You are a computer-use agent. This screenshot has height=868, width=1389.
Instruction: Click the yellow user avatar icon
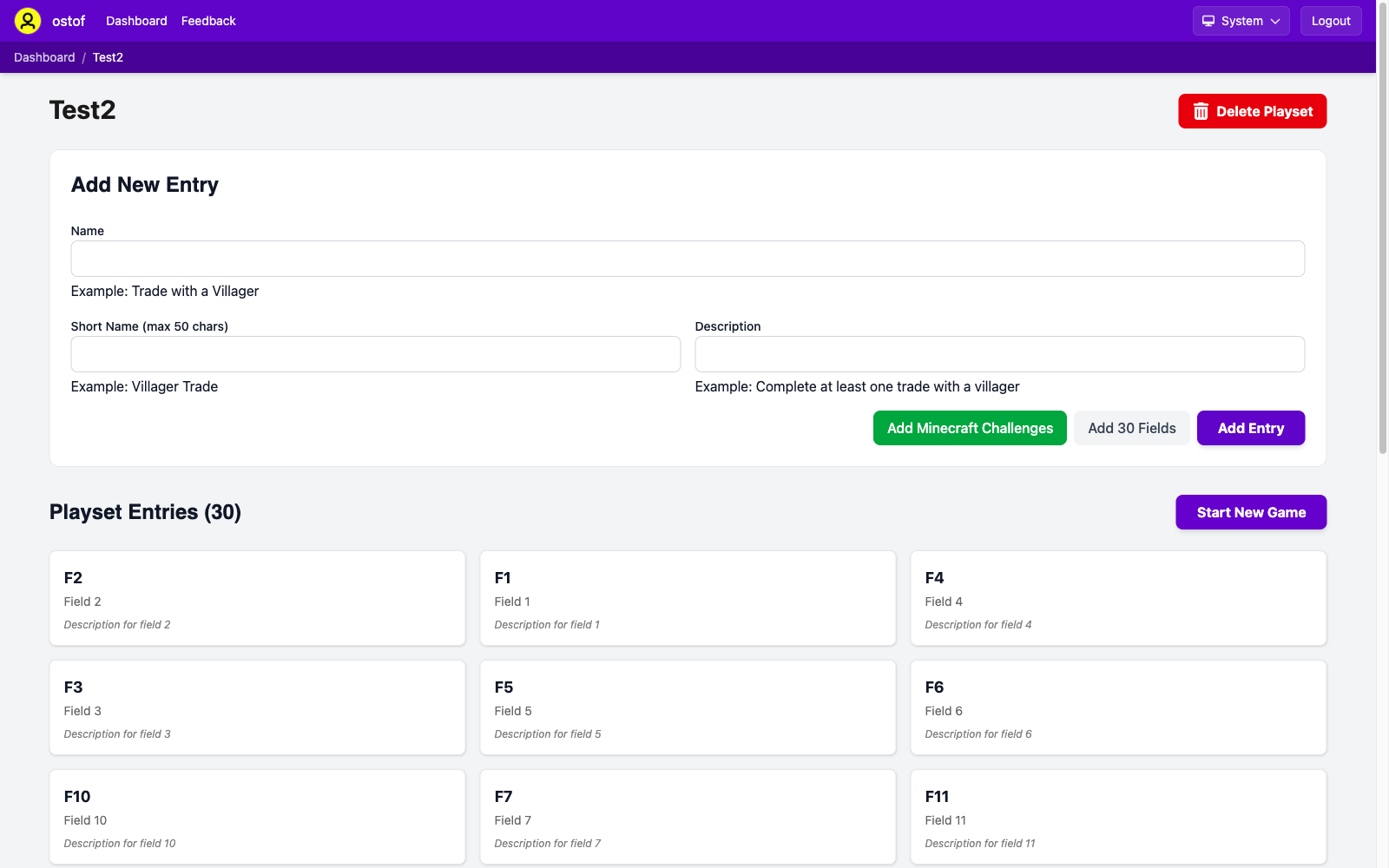(28, 20)
